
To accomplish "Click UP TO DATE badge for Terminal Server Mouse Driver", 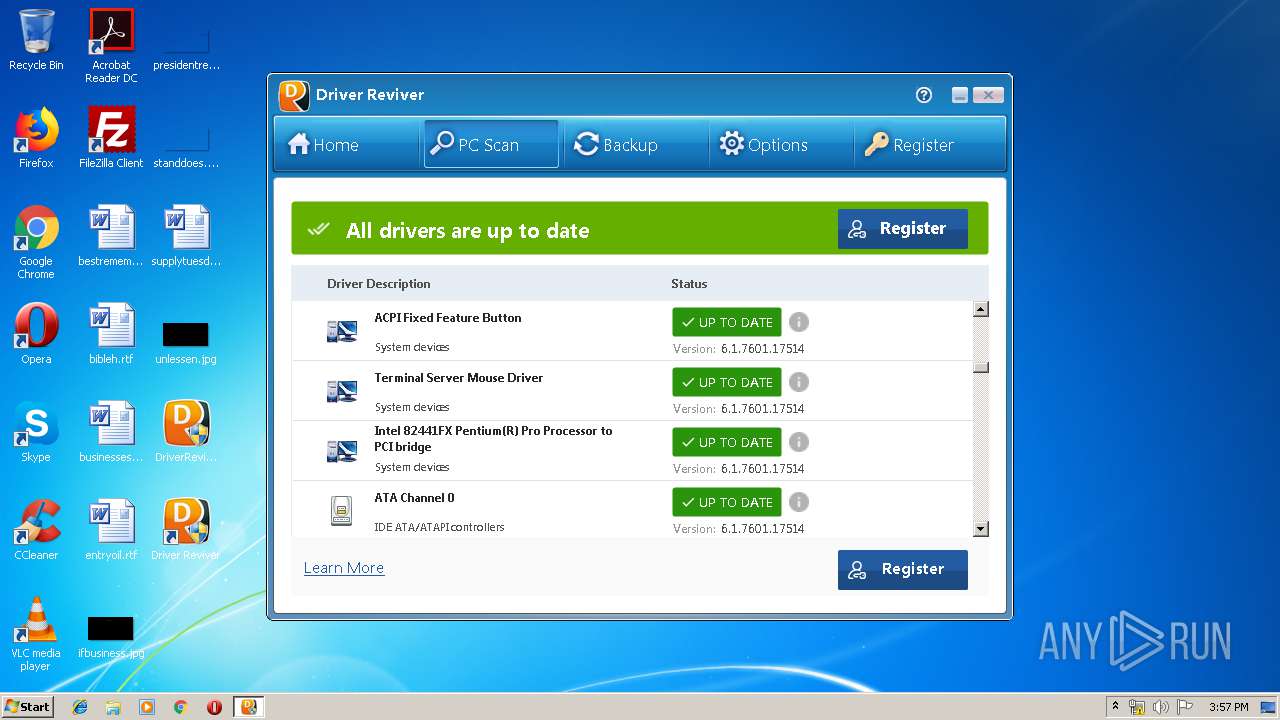I will point(727,382).
